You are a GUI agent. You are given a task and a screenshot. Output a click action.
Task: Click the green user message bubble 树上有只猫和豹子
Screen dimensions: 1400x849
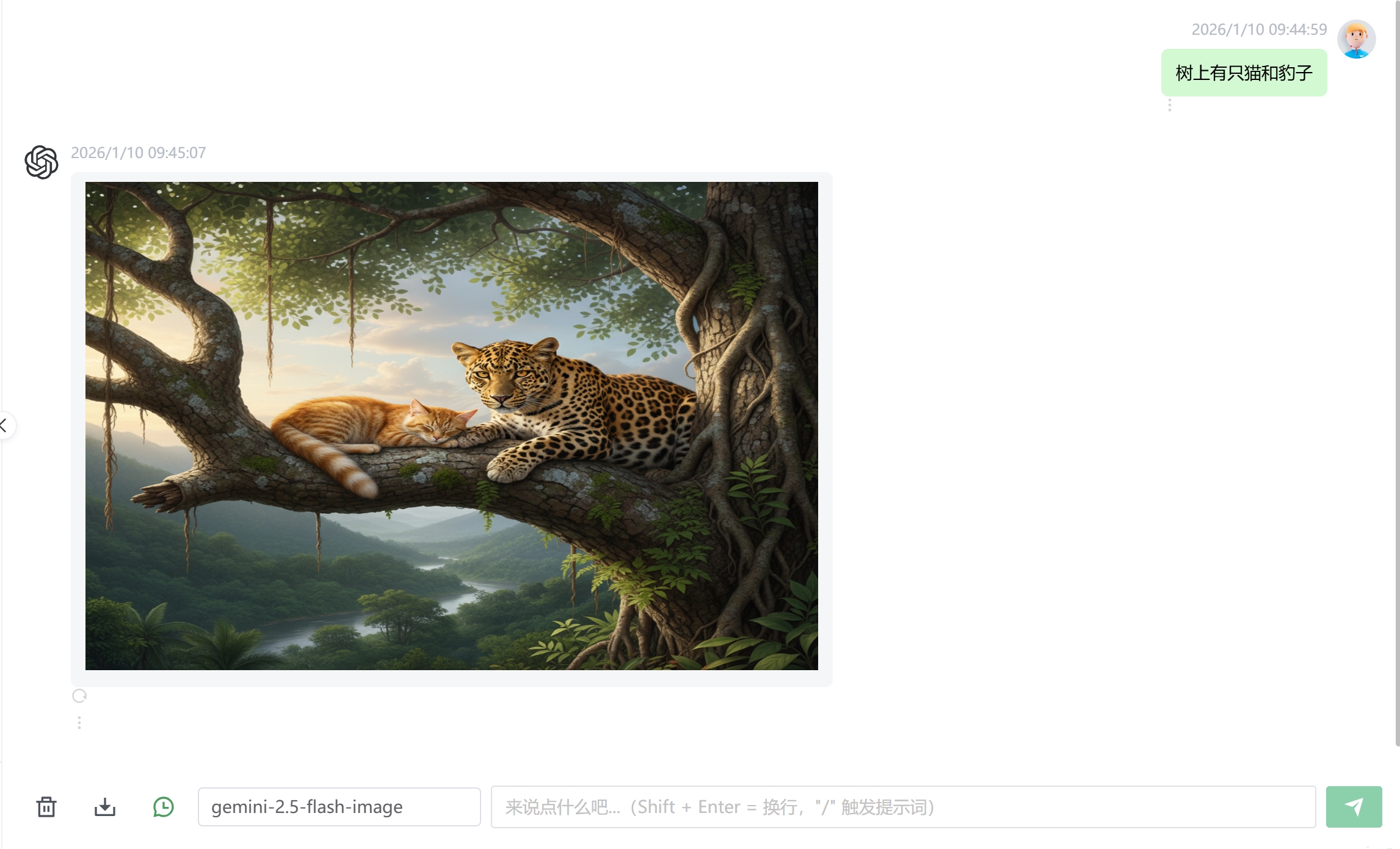(1244, 73)
